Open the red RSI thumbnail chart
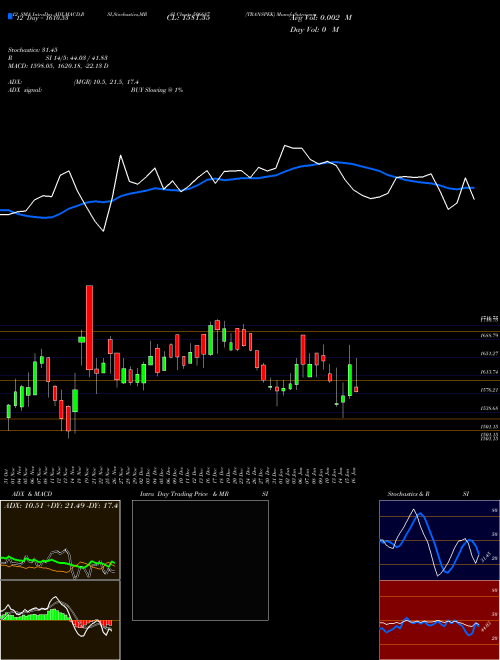This screenshot has height=660, width=500. 439,620
